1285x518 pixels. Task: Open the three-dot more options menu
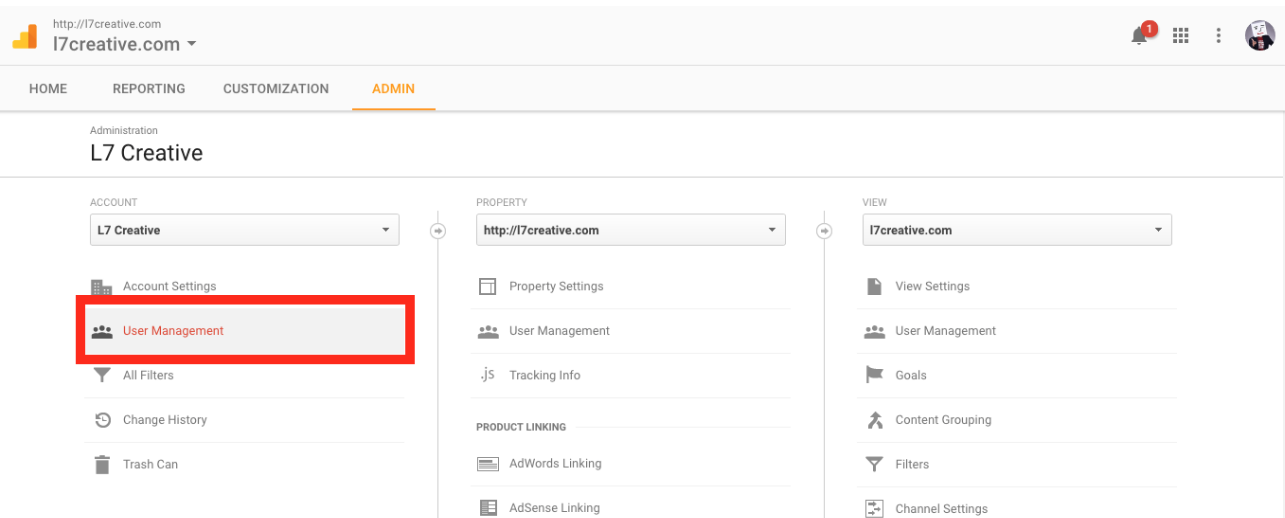pyautogui.click(x=1218, y=35)
